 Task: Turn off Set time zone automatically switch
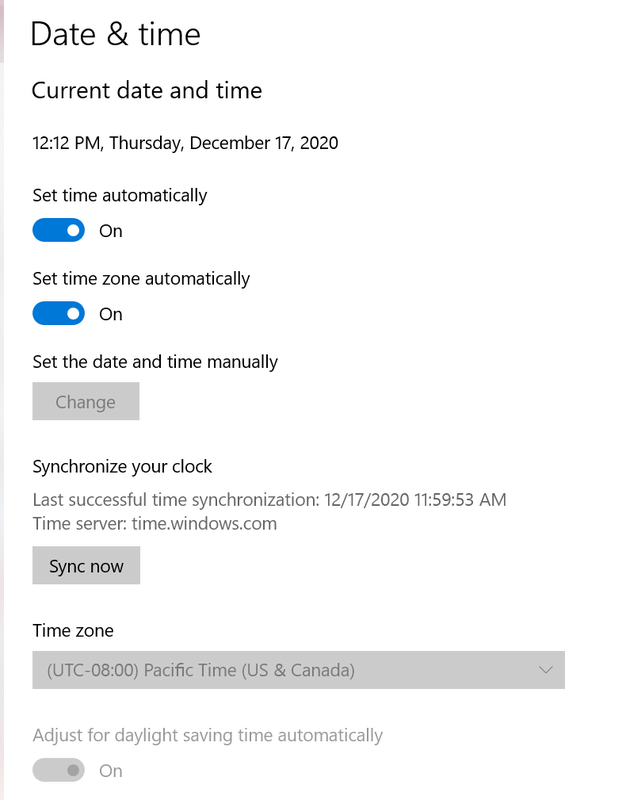(x=58, y=314)
